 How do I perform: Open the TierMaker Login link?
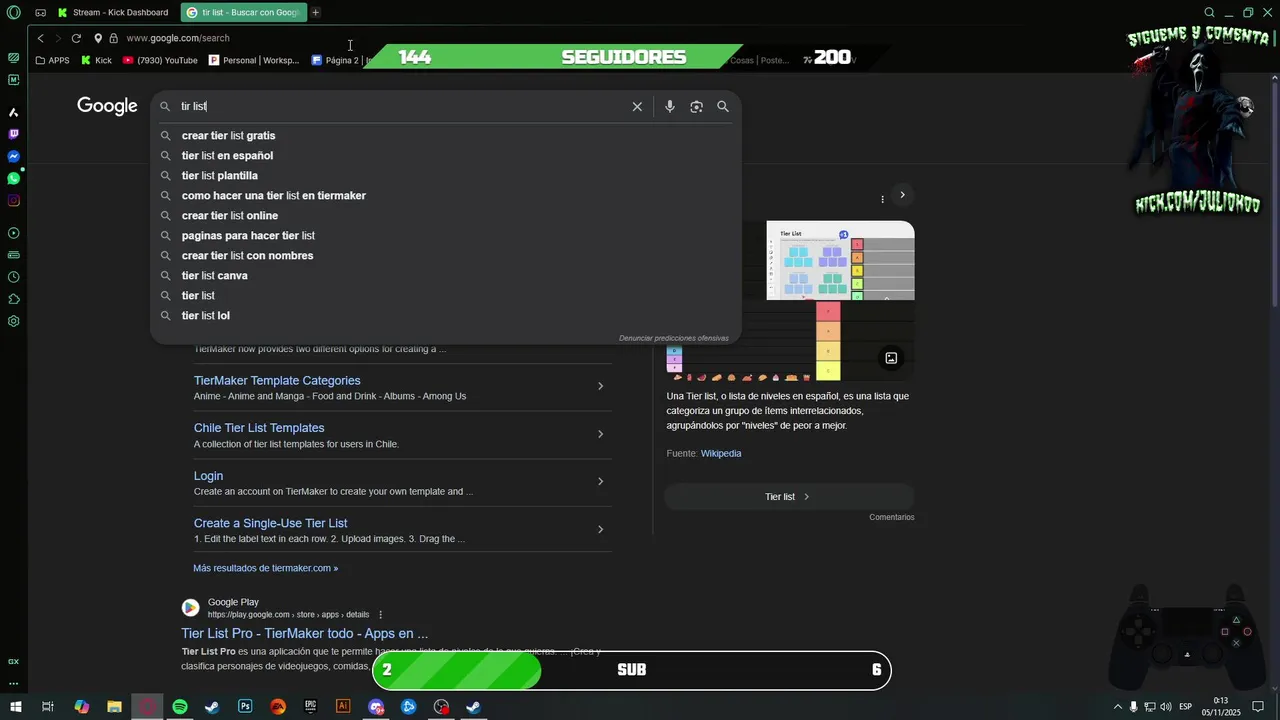click(208, 476)
